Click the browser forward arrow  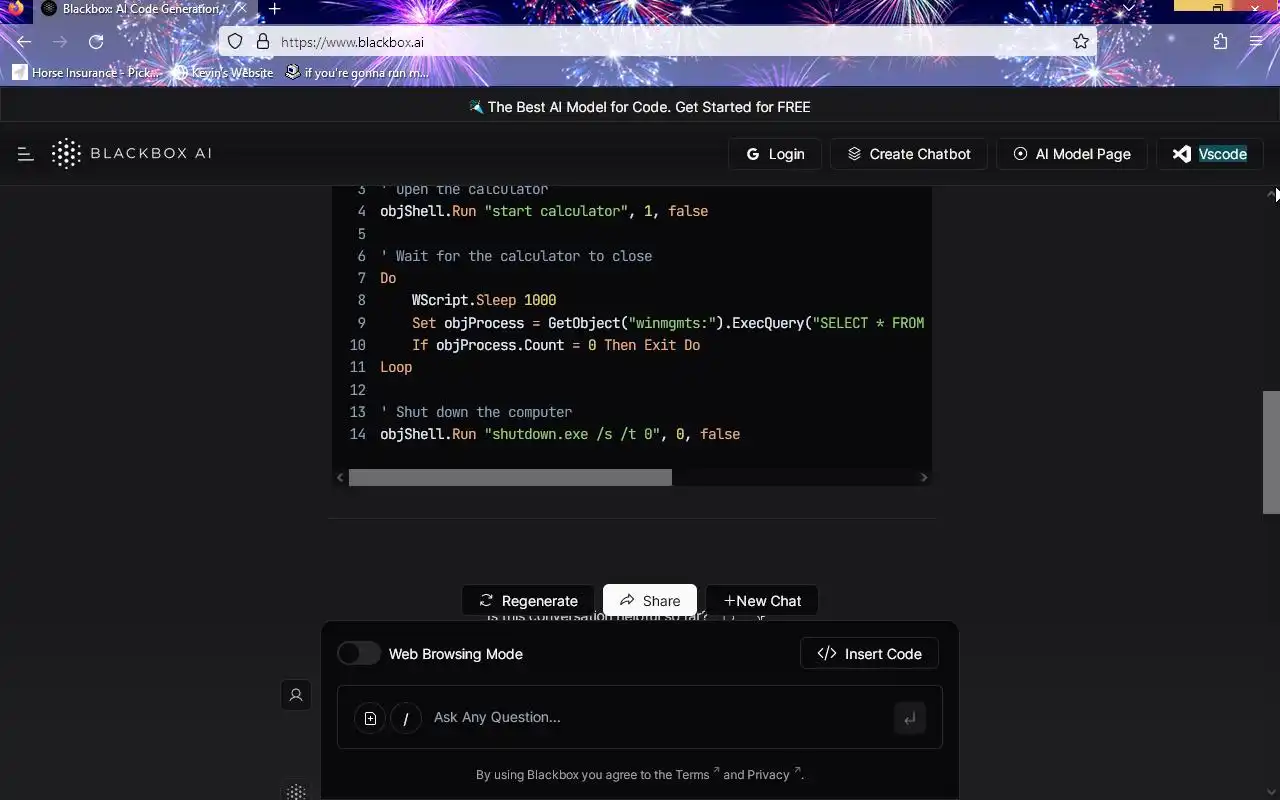click(x=60, y=41)
